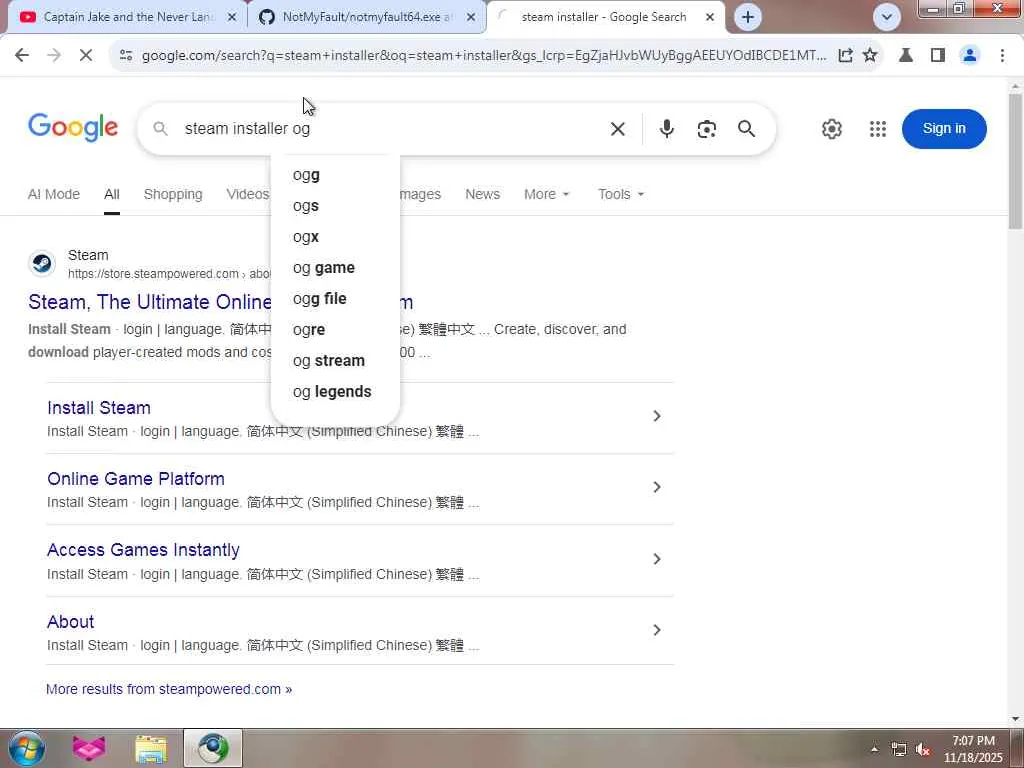Viewport: 1024px width, 768px height.
Task: Open the Access Games Instantly sitelink
Action: tap(143, 550)
